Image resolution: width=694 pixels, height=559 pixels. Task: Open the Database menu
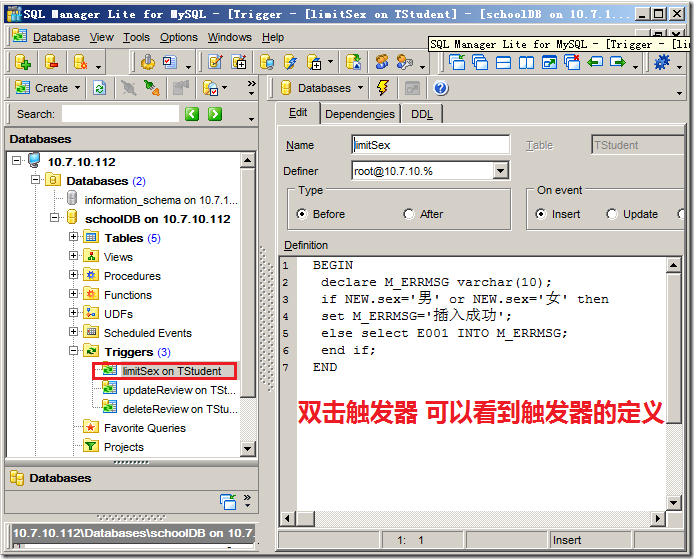point(57,38)
